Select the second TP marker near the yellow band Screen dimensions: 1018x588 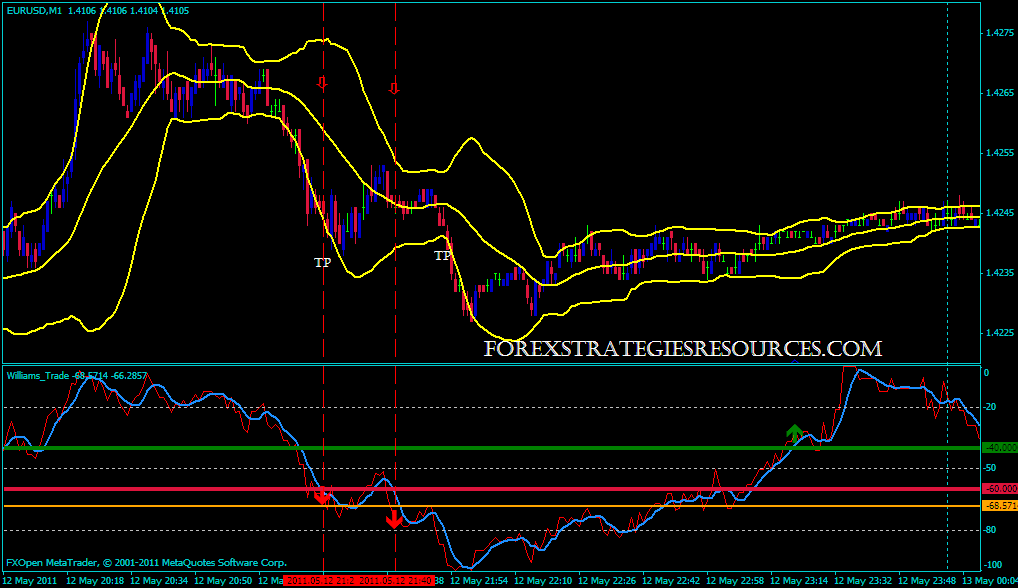point(441,255)
